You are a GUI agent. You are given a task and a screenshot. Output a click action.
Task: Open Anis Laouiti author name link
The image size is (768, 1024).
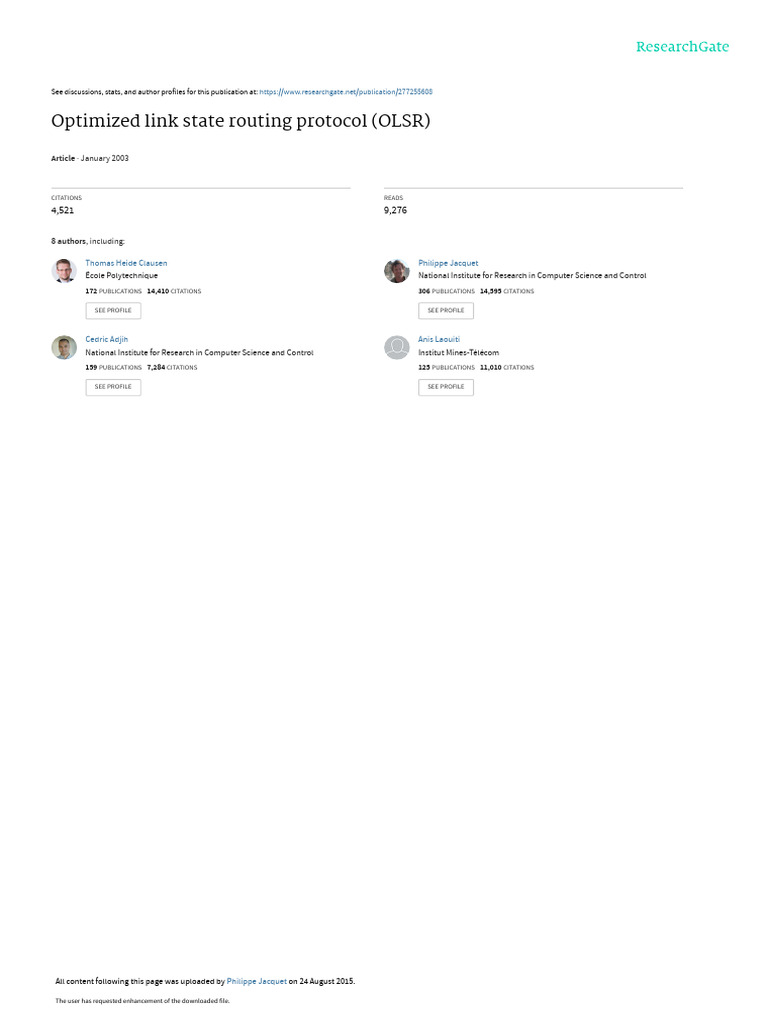point(439,340)
